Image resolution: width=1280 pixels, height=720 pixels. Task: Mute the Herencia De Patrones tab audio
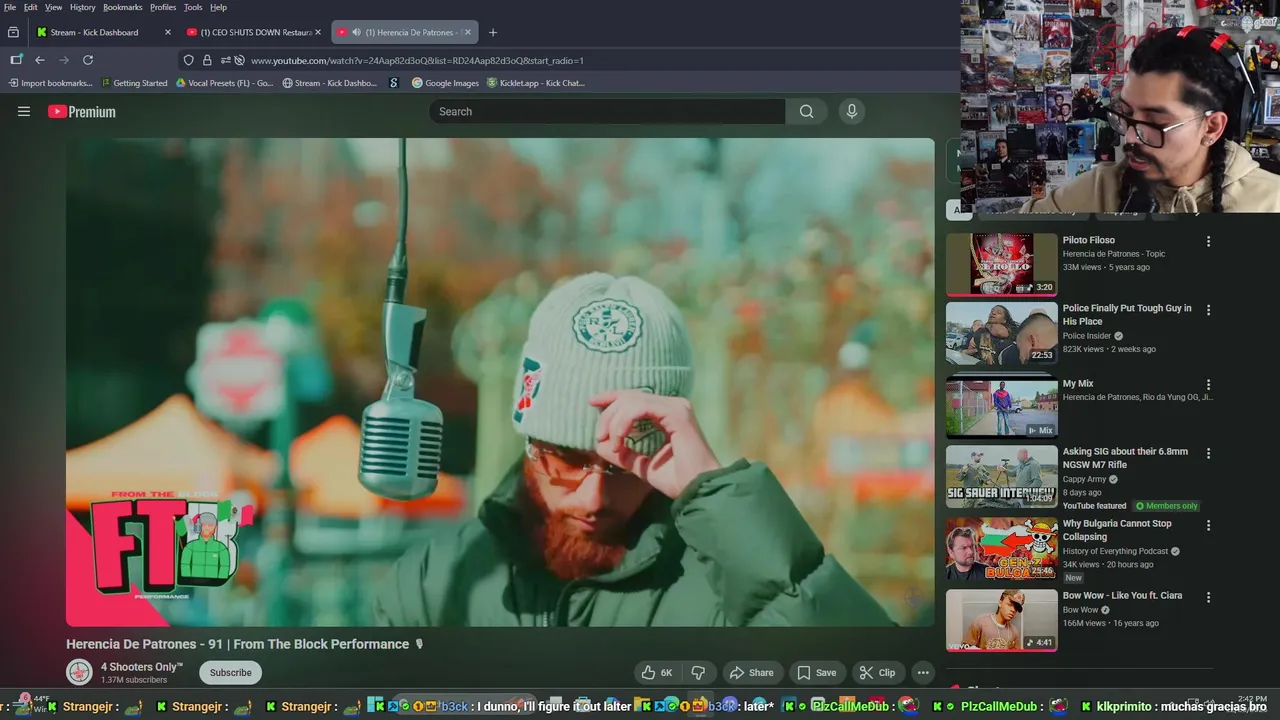pos(356,32)
